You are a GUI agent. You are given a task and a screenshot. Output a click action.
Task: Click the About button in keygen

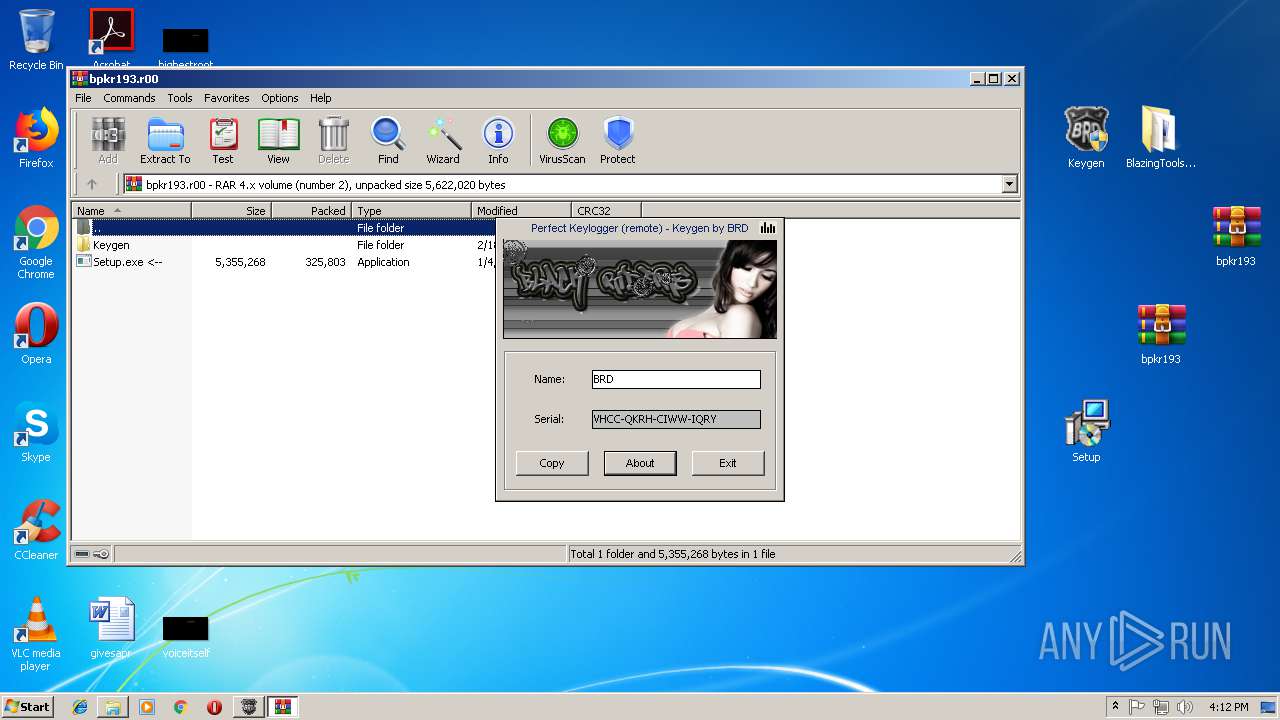[x=640, y=463]
